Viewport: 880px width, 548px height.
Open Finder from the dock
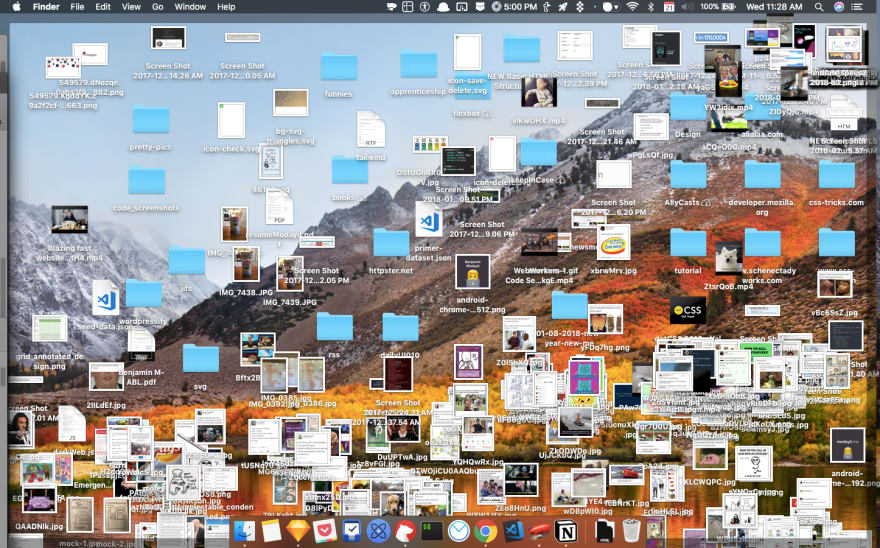(246, 532)
